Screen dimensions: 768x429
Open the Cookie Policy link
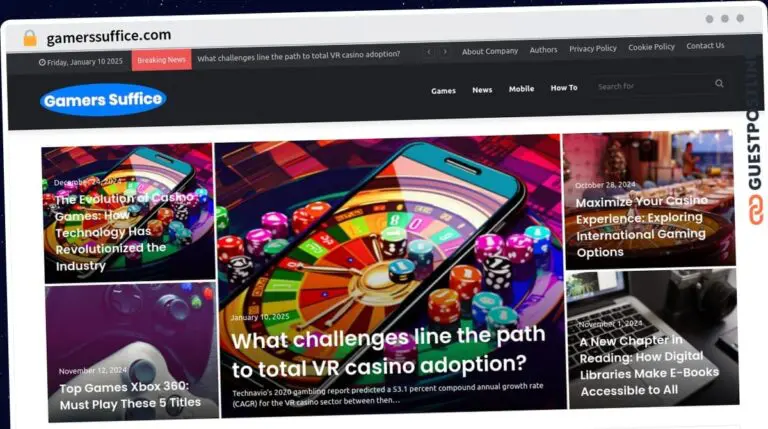(651, 47)
